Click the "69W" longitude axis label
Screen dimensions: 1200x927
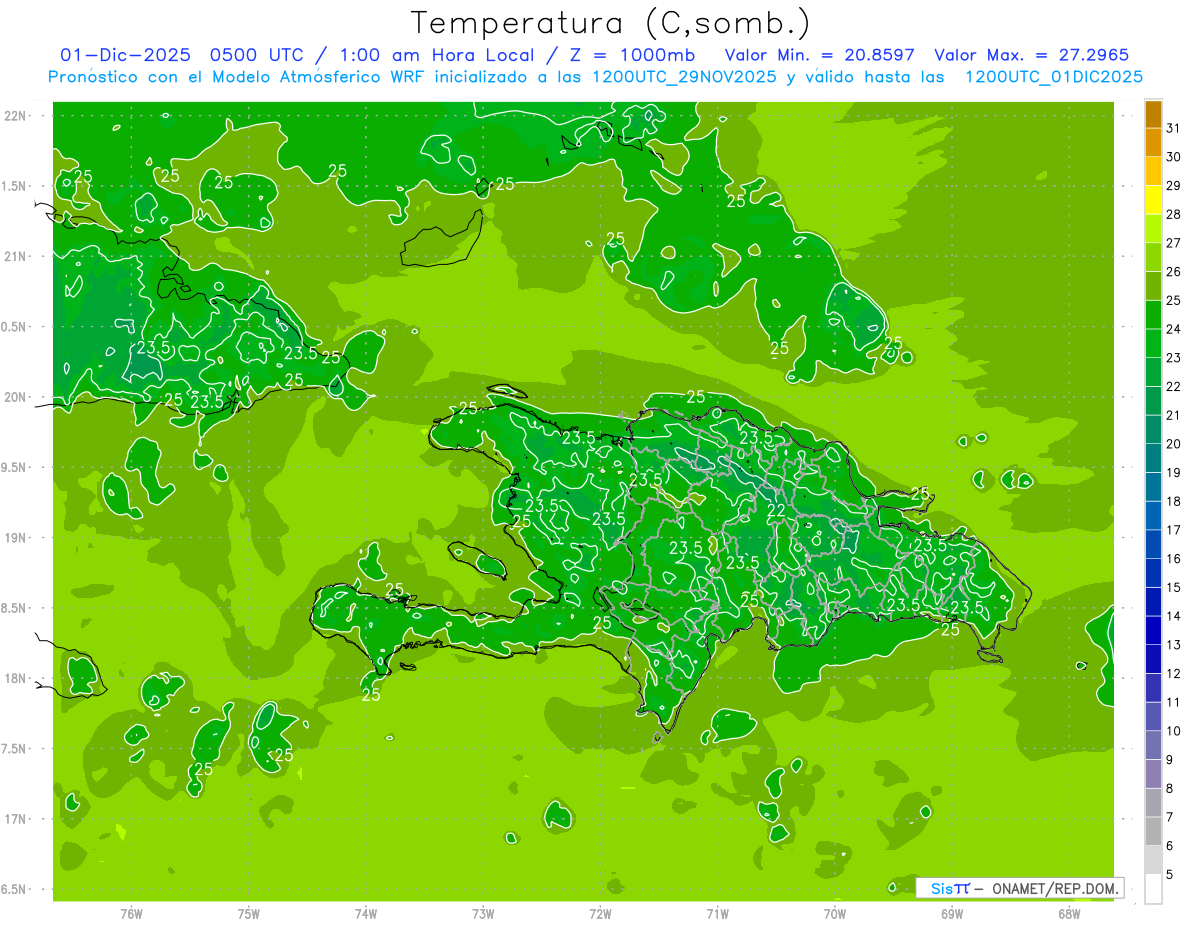(952, 914)
